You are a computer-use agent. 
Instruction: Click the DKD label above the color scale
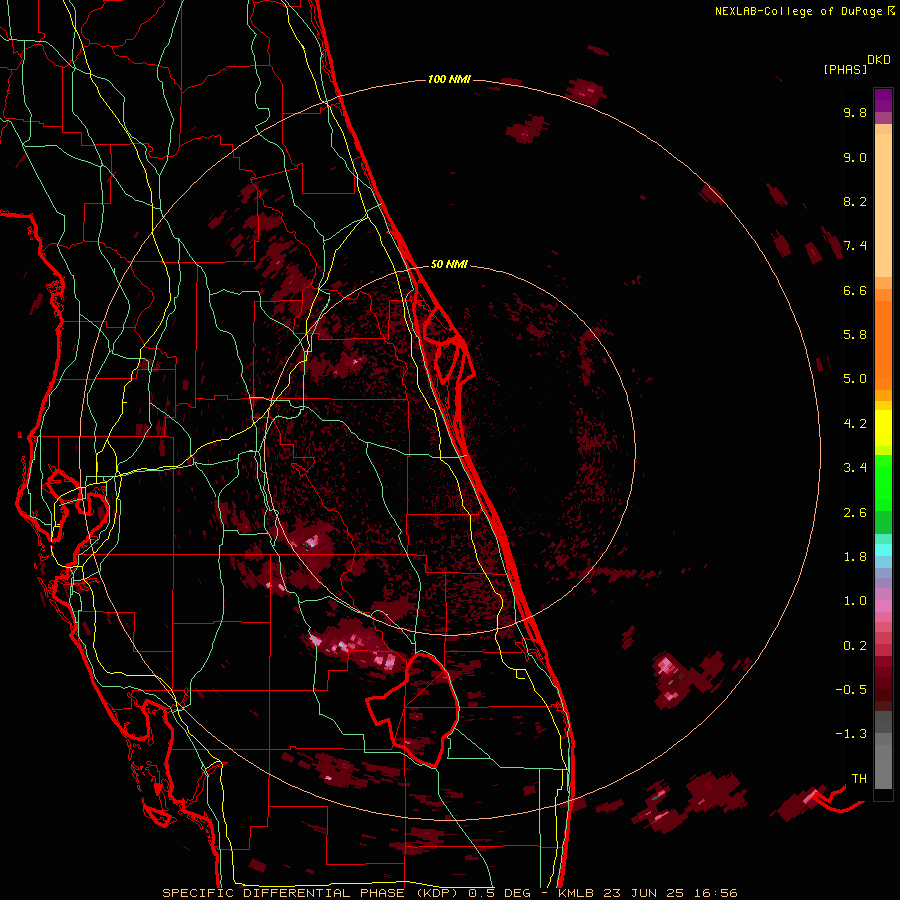(878, 60)
